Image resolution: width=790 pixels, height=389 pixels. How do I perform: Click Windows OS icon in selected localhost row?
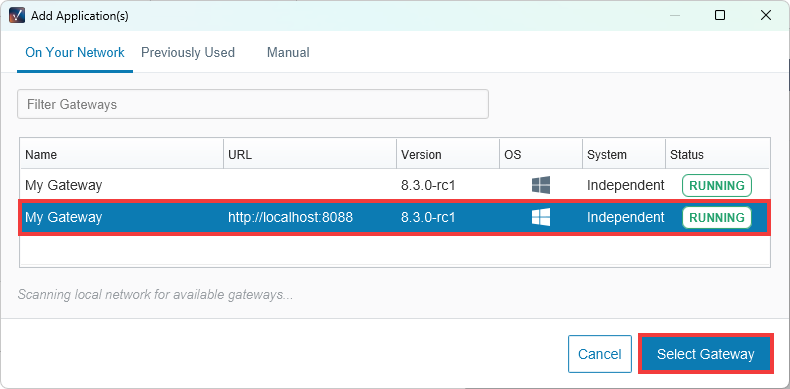click(x=541, y=217)
